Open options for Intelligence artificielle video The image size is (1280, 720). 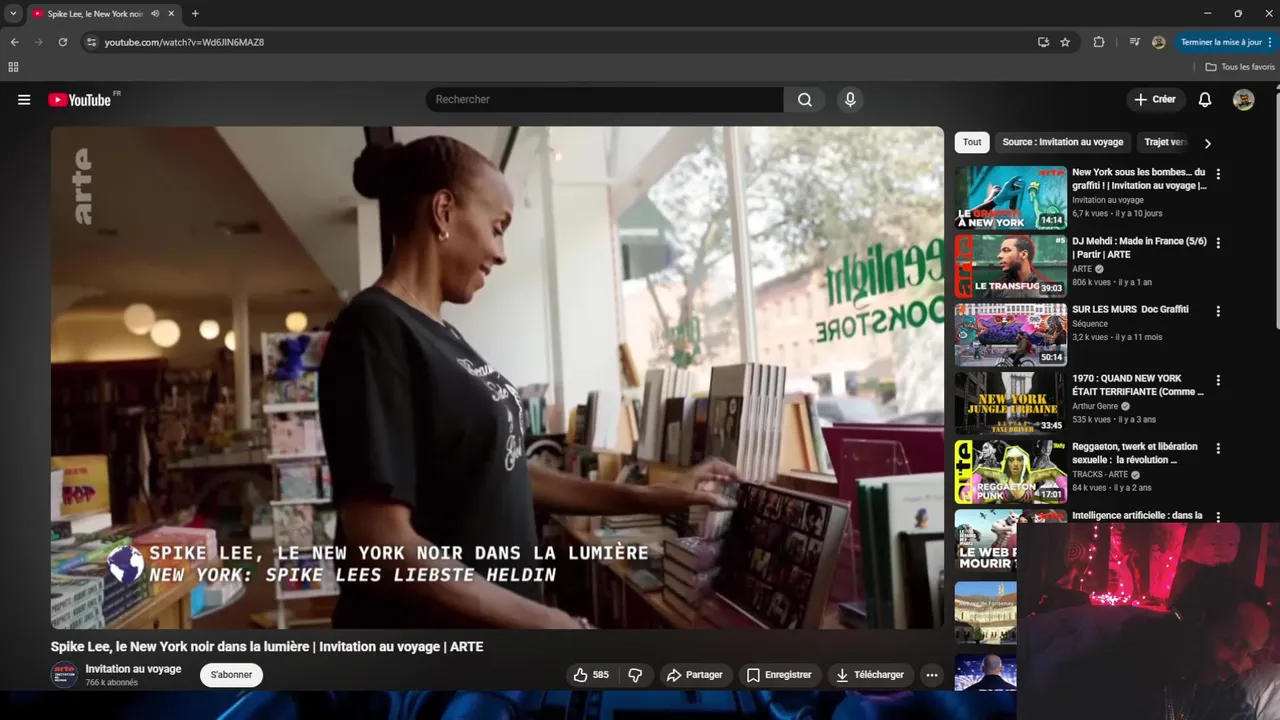click(1218, 517)
